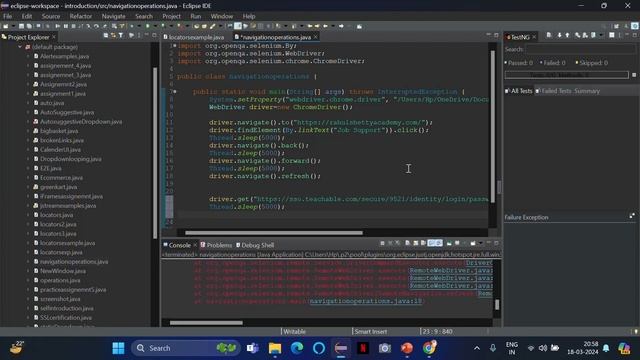
Task: Click Console red Terminate square icon
Action: (382, 243)
